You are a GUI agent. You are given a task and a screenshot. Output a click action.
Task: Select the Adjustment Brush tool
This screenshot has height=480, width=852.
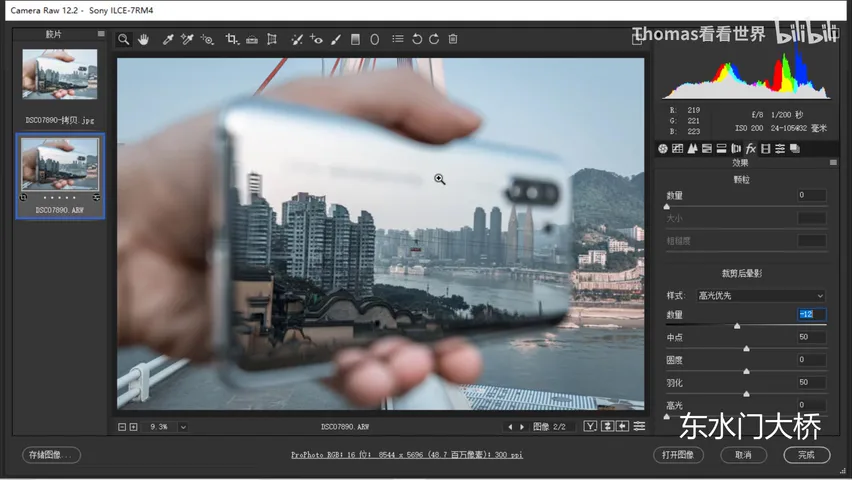point(336,39)
